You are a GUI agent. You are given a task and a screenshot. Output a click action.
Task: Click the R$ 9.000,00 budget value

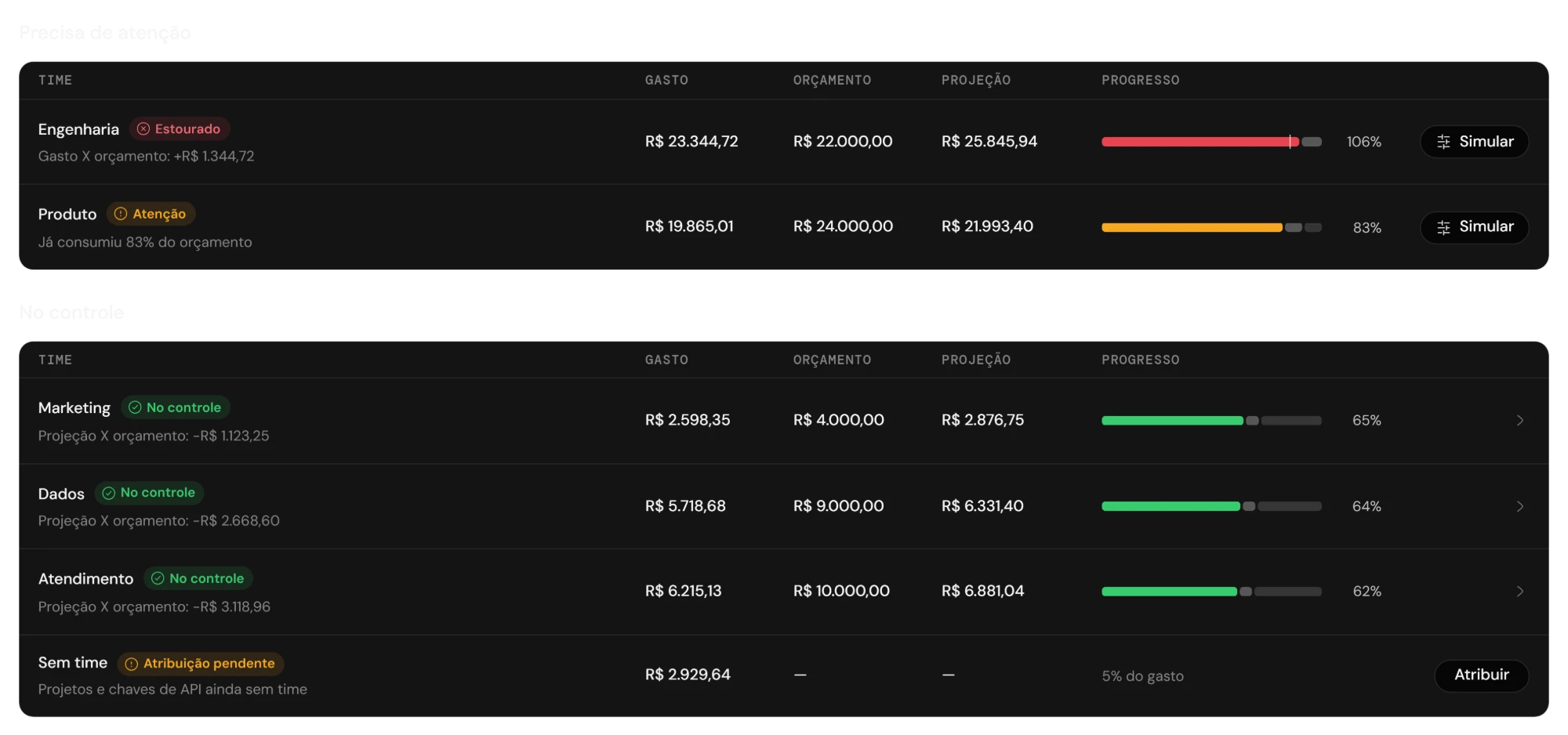coord(839,506)
